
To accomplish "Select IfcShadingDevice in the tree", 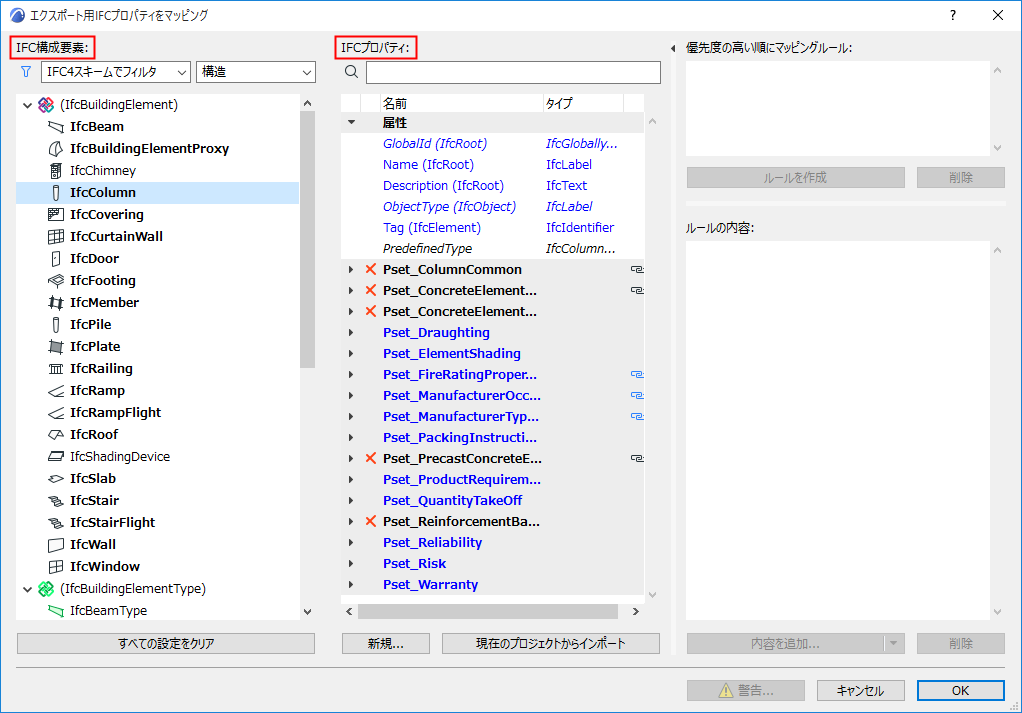I will click(x=120, y=457).
